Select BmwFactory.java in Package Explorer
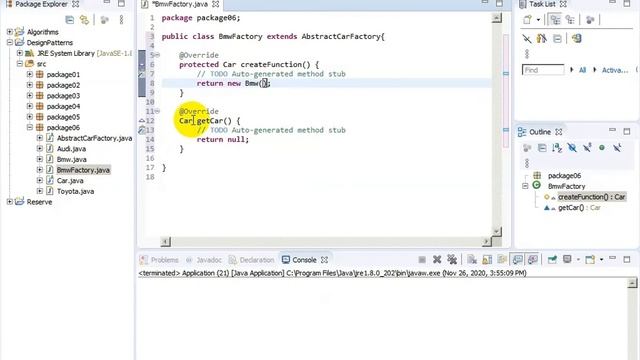 tap(83, 170)
